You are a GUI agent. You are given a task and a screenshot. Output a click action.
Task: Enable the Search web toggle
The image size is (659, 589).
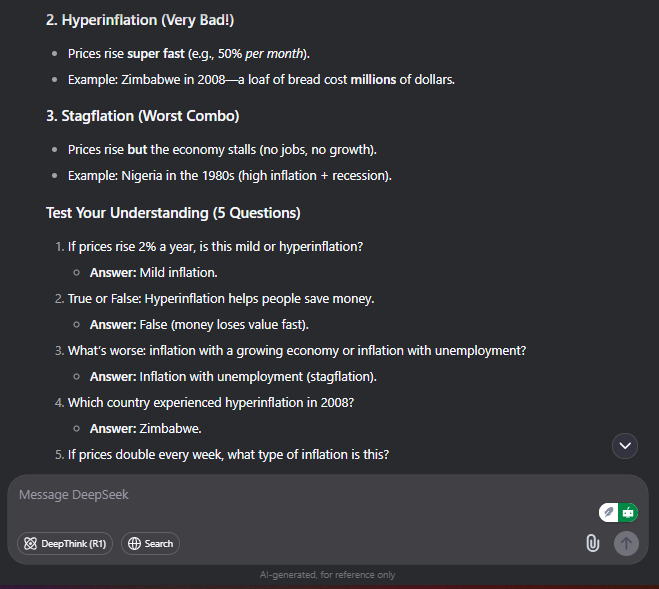click(x=150, y=544)
